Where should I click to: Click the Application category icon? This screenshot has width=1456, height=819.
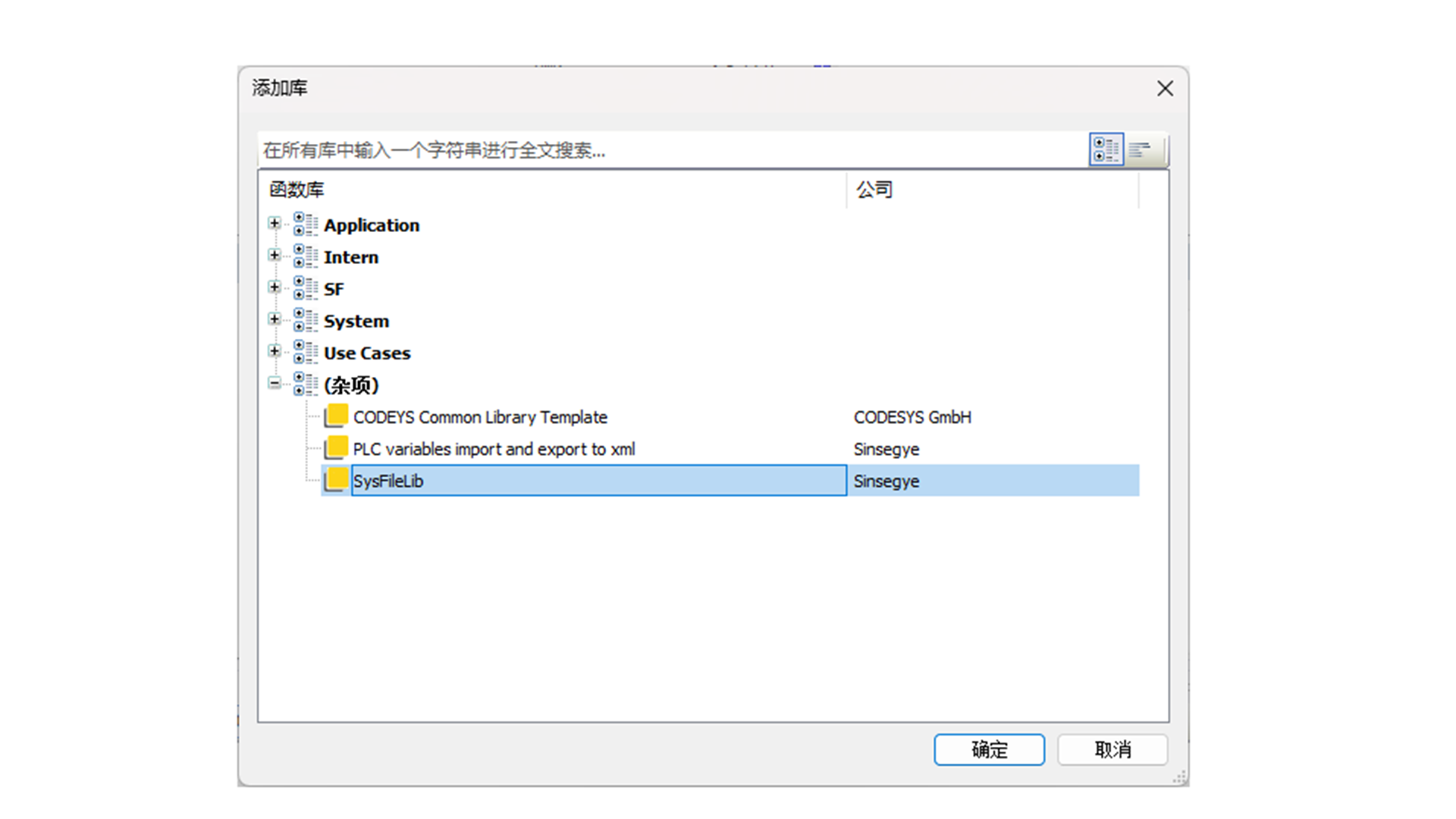tap(306, 224)
